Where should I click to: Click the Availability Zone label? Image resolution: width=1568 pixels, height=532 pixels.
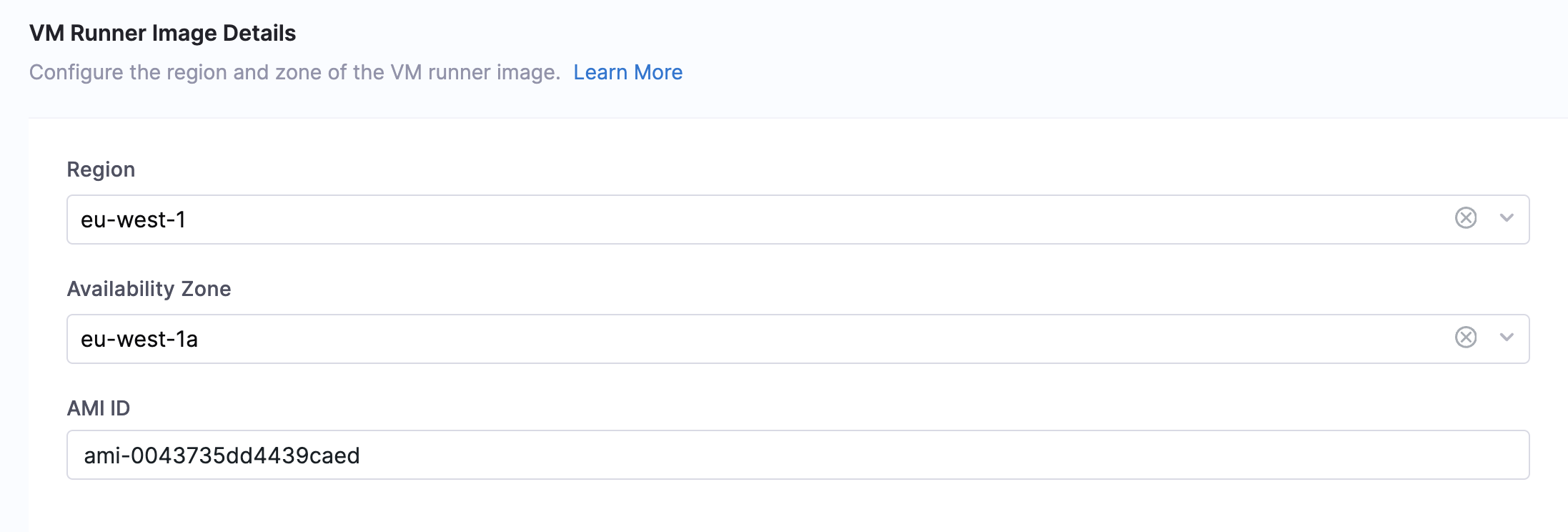pos(149,289)
